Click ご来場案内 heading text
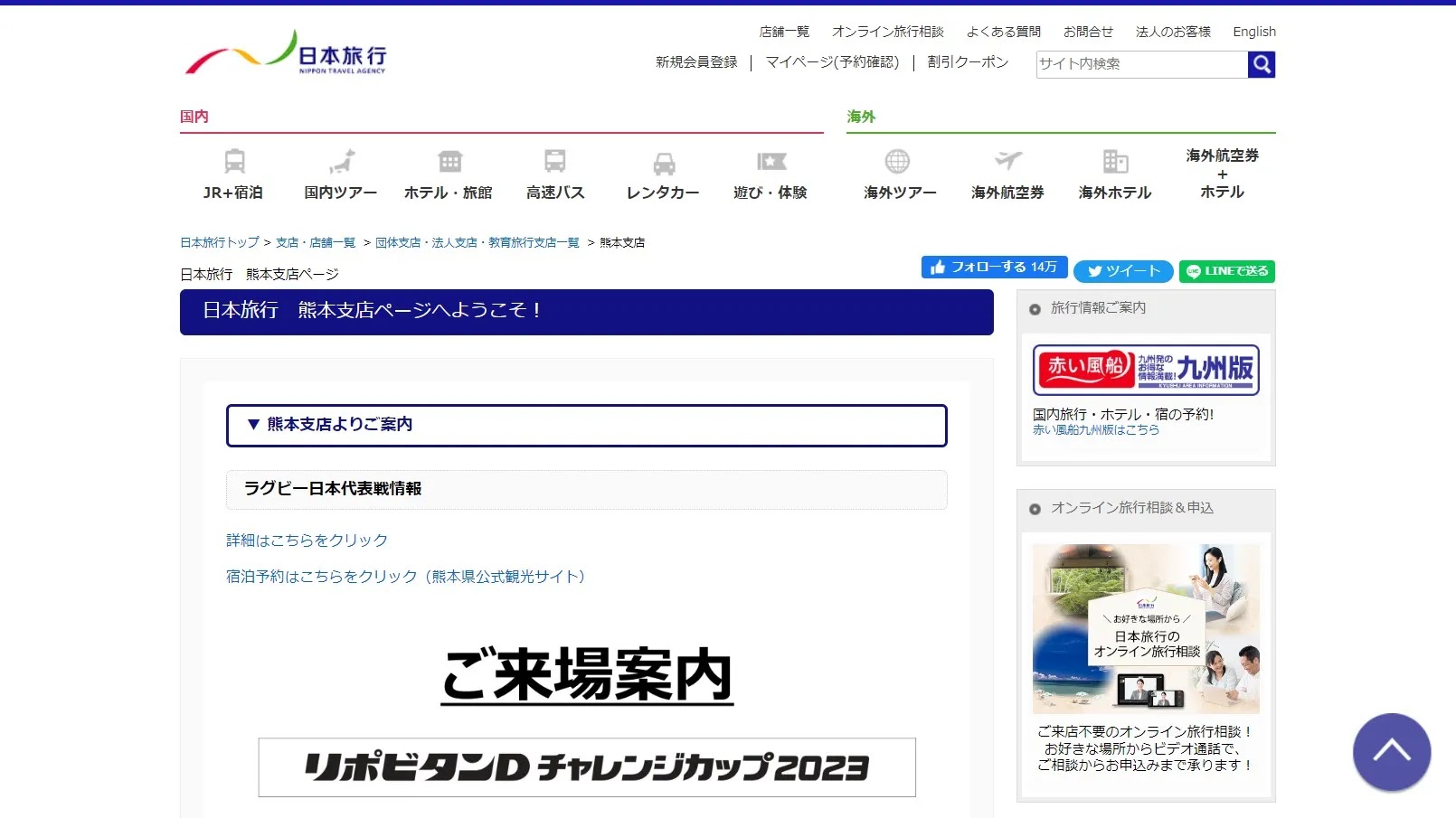 pos(587,675)
